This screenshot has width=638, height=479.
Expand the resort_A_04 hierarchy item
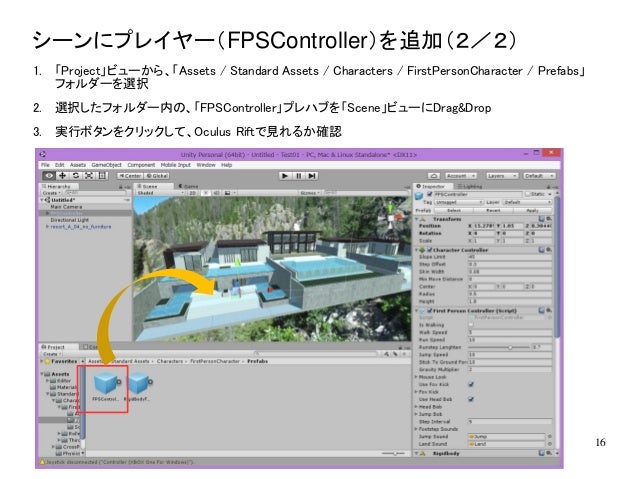(x=47, y=227)
